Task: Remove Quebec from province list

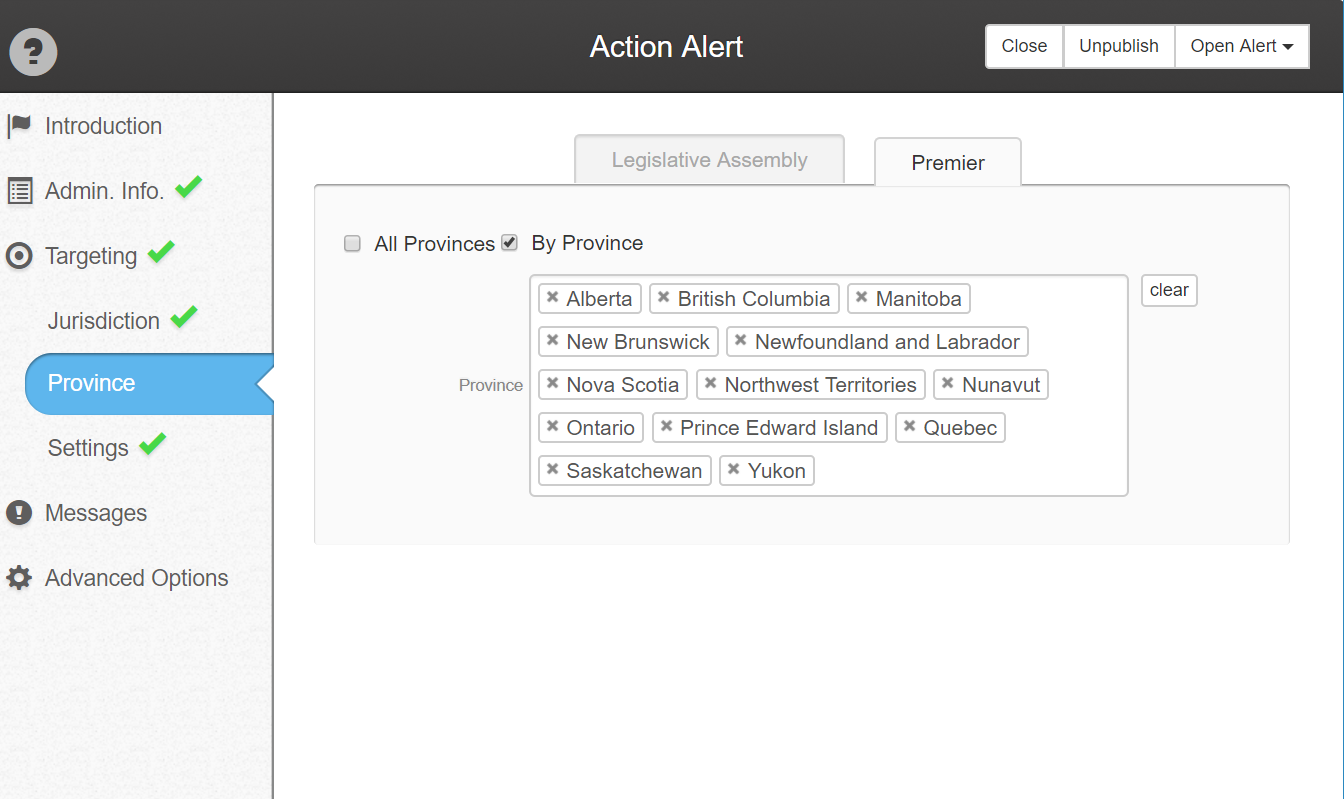Action: tap(909, 427)
